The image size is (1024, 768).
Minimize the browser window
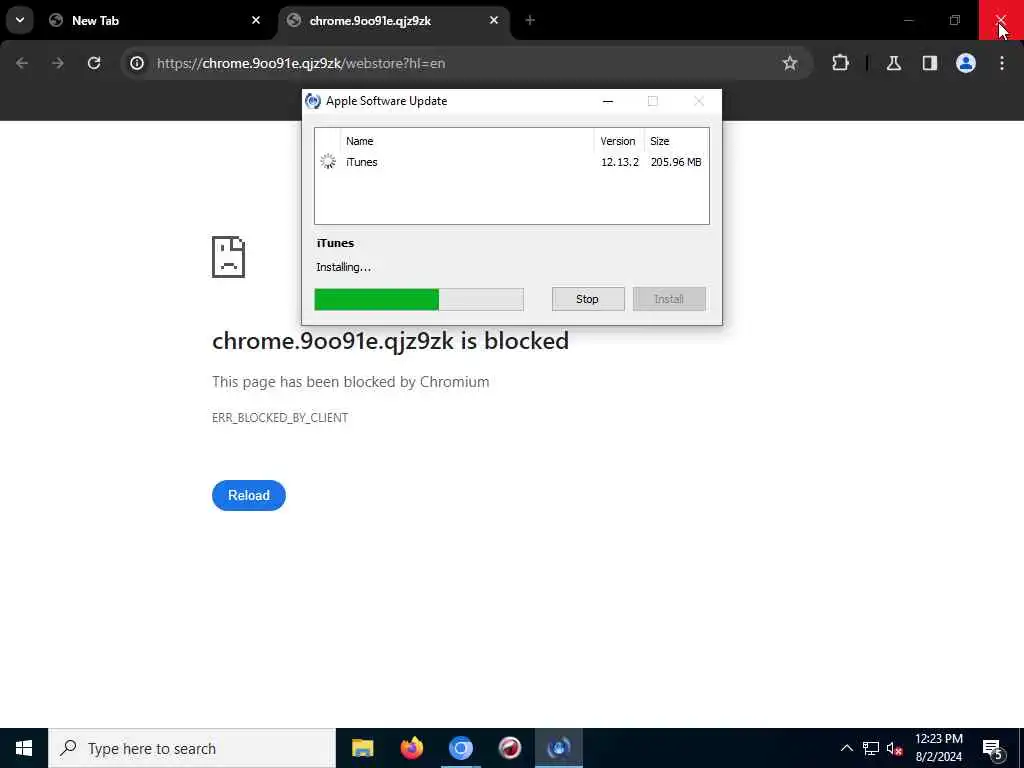908,20
